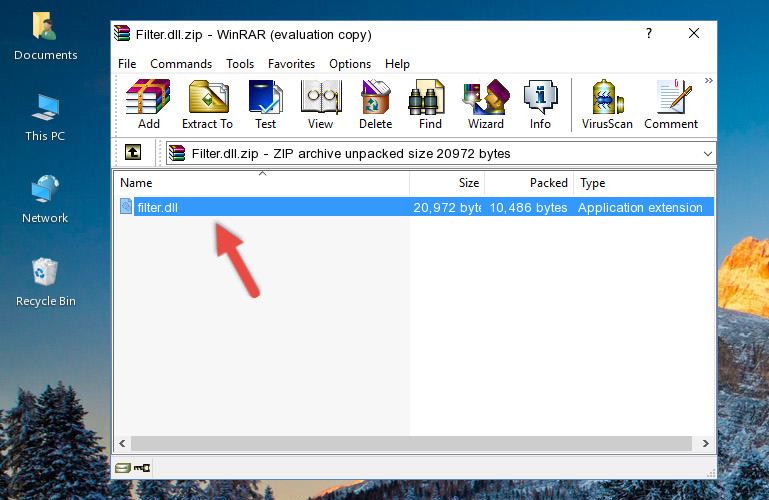Click the Add toolbar icon
The image size is (769, 500).
tap(148, 104)
